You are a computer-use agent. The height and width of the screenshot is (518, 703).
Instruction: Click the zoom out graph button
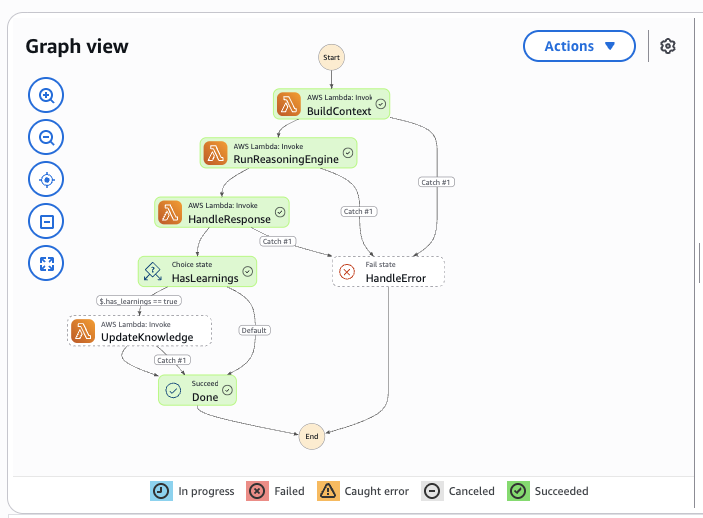point(46,137)
